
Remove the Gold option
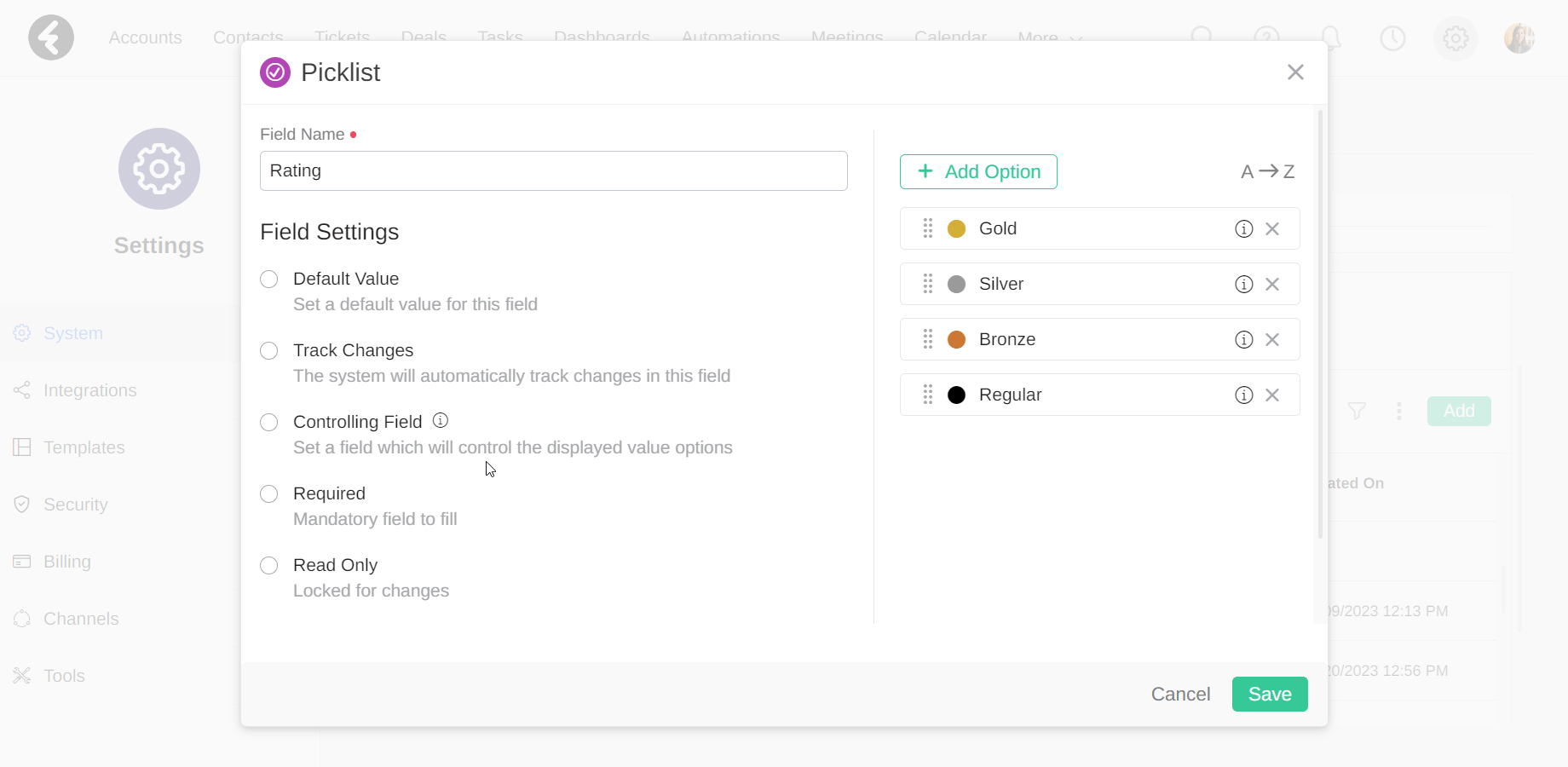1272,228
